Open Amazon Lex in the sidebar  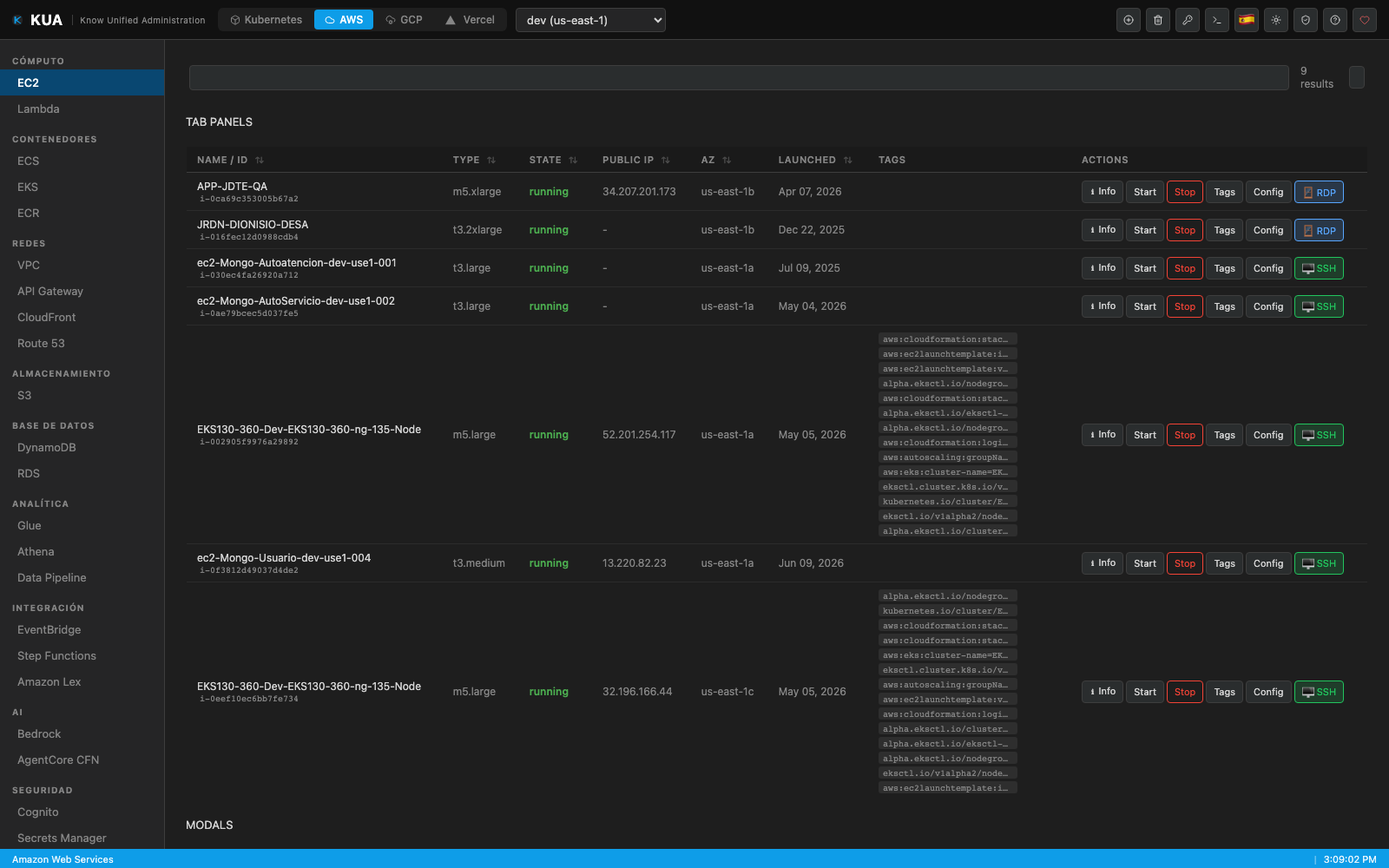[x=82, y=681]
